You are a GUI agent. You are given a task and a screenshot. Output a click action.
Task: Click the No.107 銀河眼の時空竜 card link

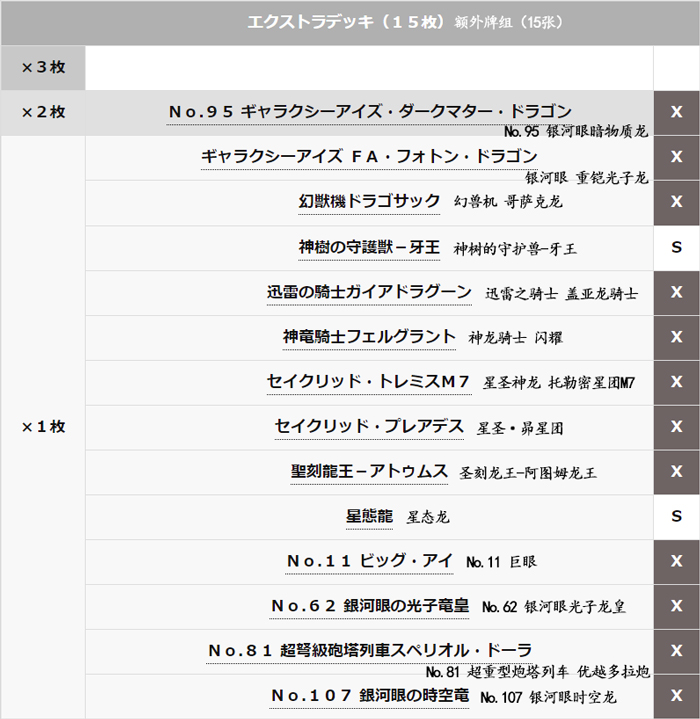tap(369, 695)
